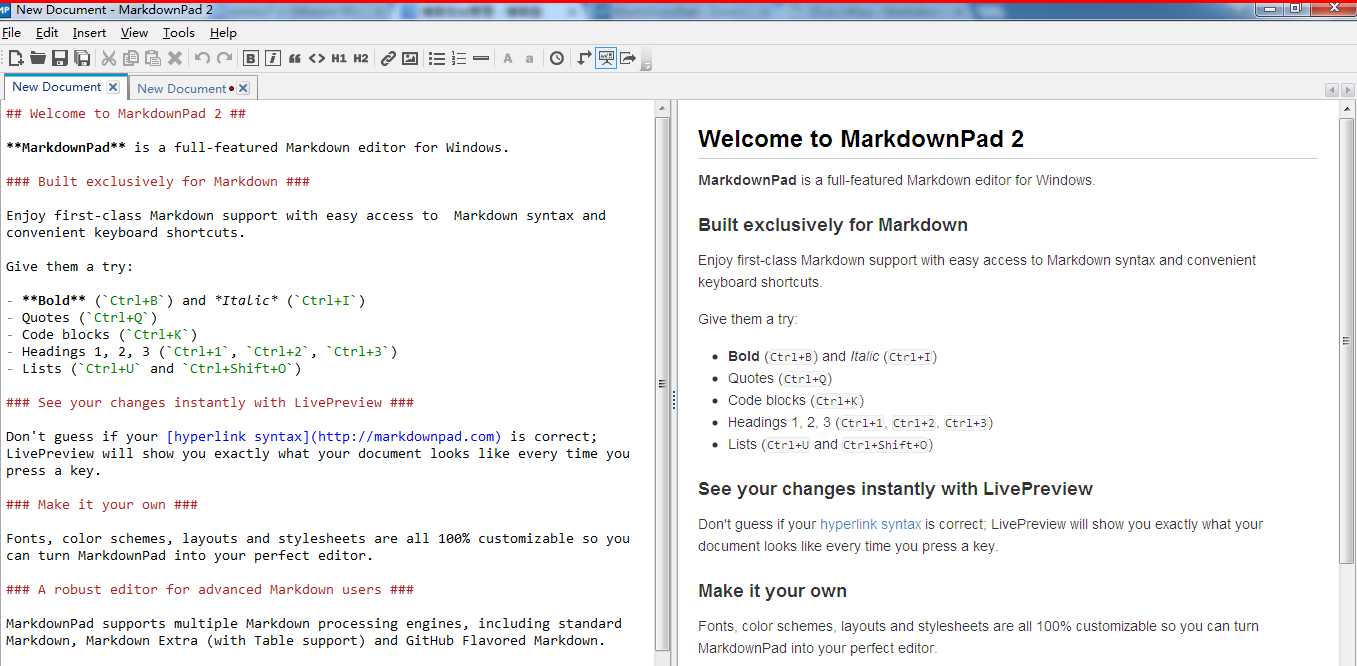Create an unordered bullet list
Viewport: 1357px width, 666px height.
coord(437,58)
